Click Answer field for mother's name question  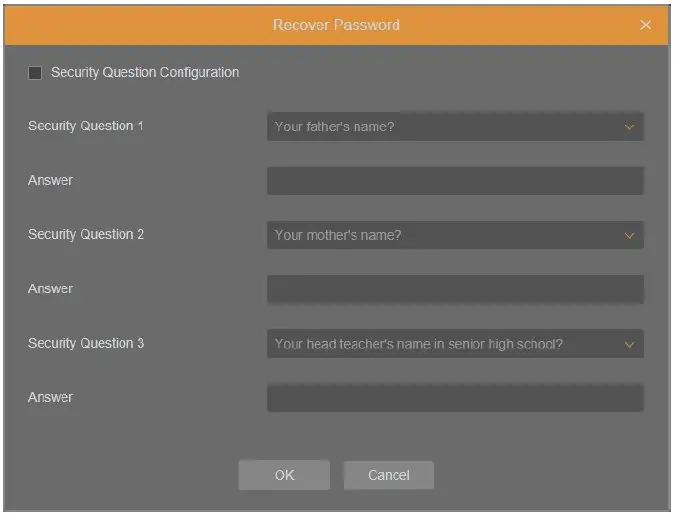click(x=455, y=289)
